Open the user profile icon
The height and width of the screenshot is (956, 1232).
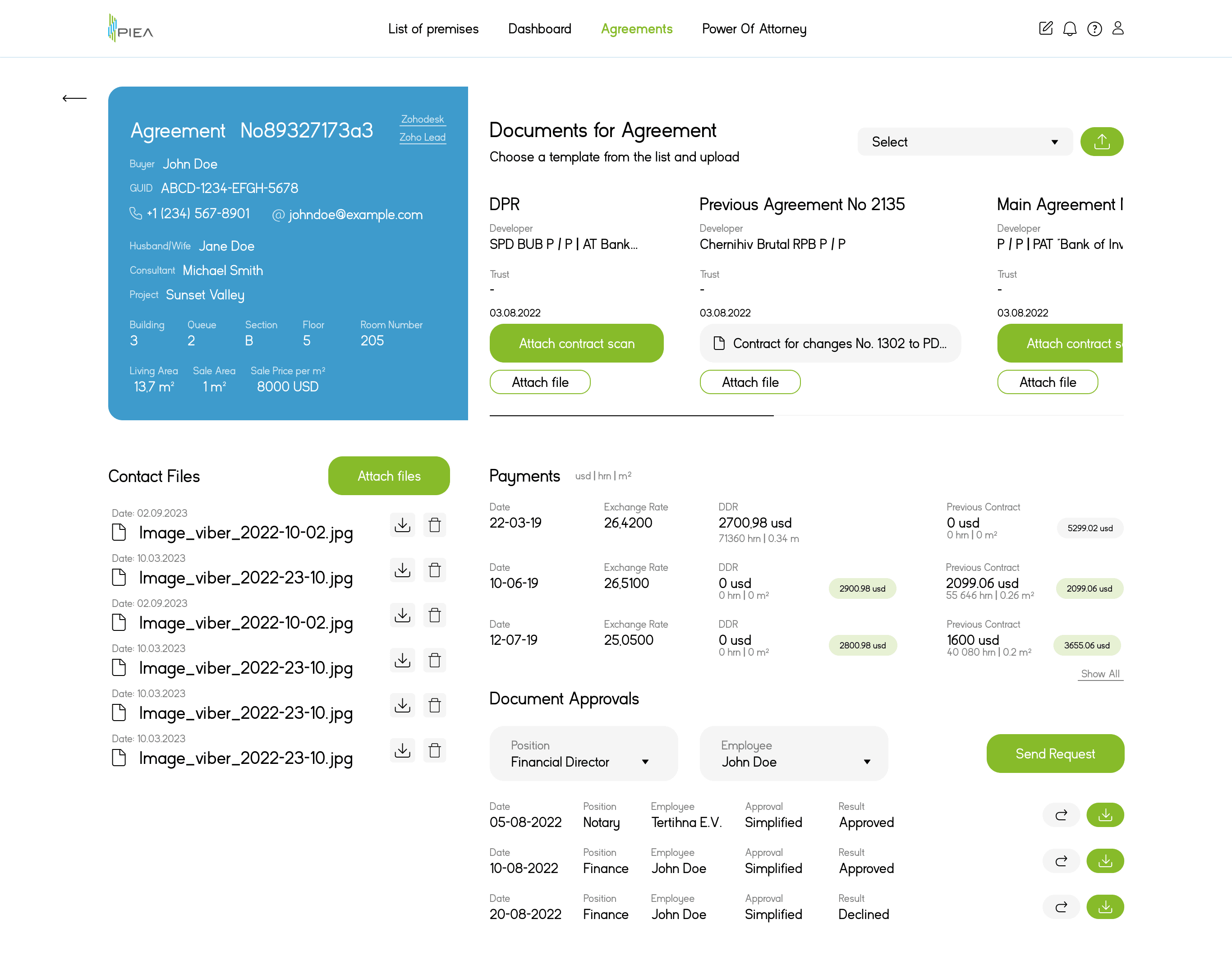coord(1118,28)
